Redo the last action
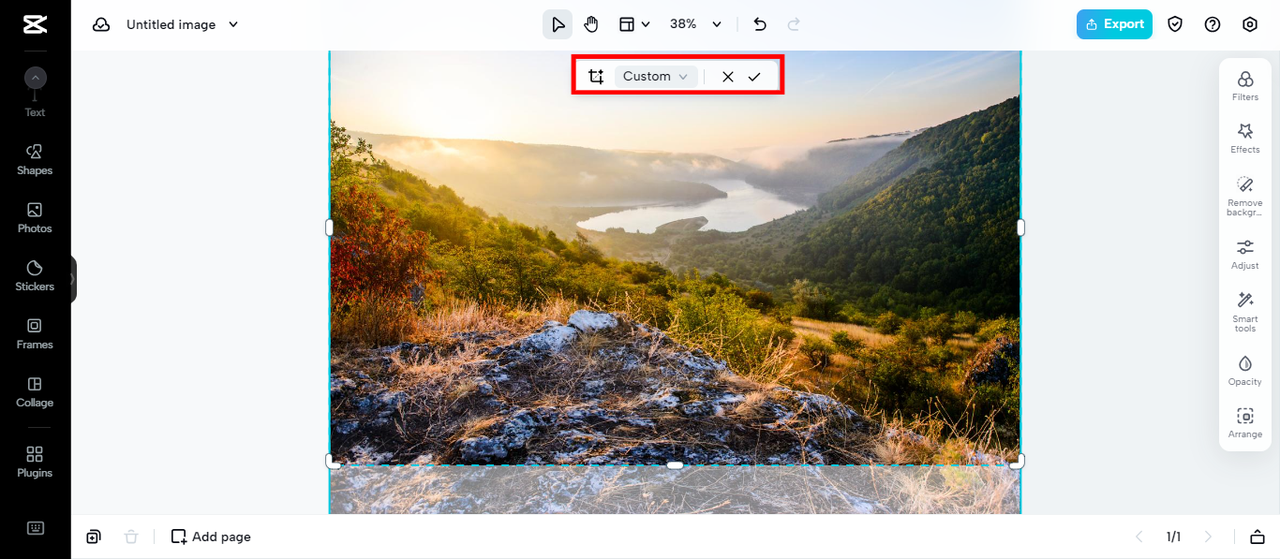 794,24
